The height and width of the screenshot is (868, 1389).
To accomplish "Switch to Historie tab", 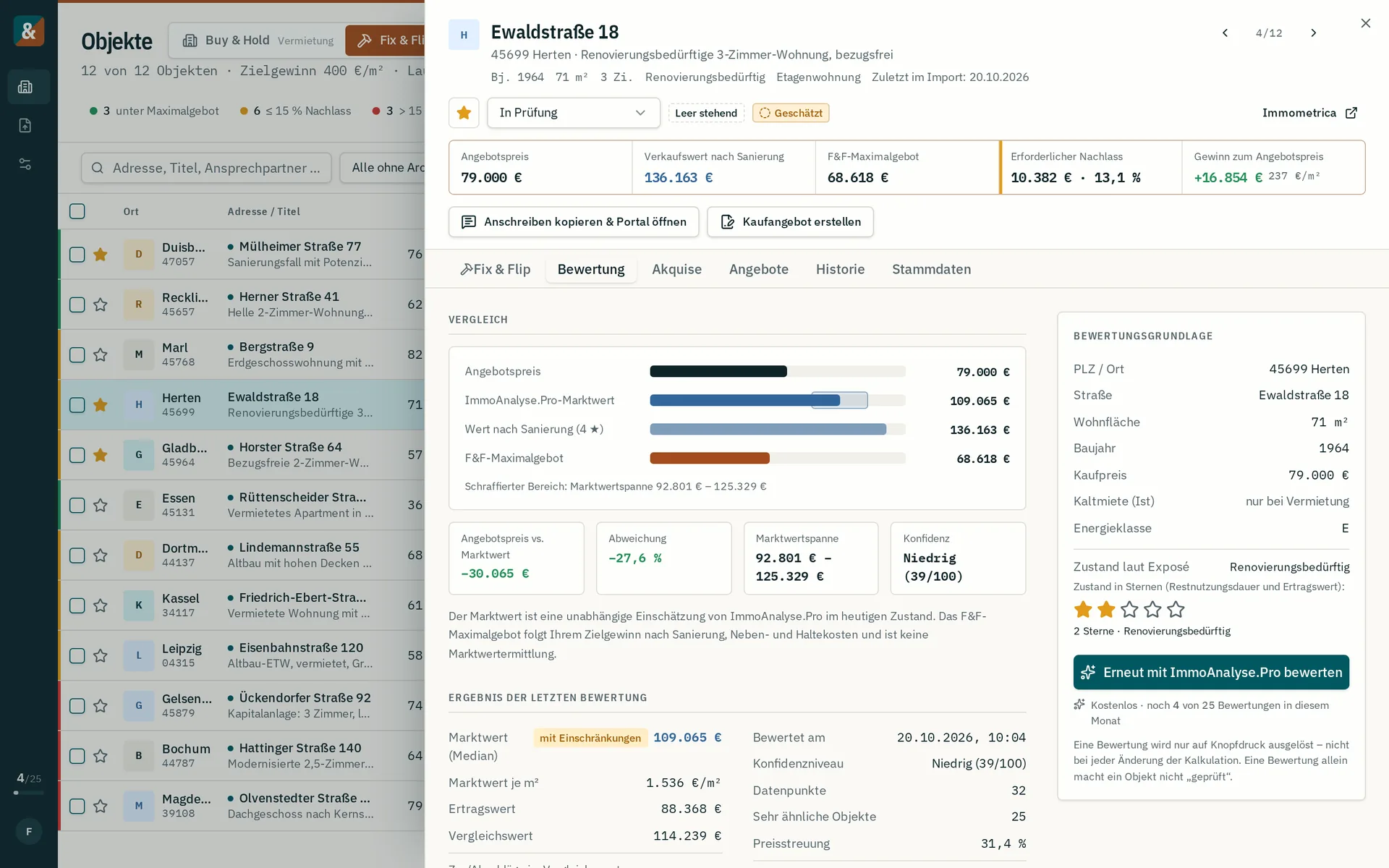I will pos(840,269).
